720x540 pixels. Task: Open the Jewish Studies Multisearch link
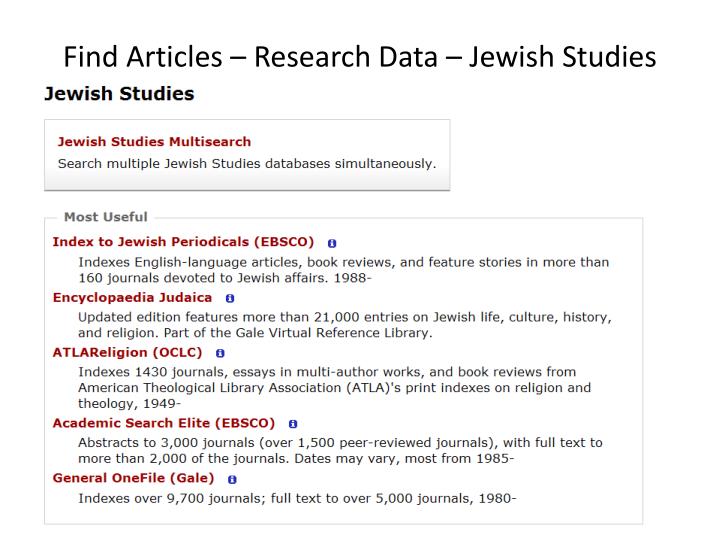pos(154,141)
